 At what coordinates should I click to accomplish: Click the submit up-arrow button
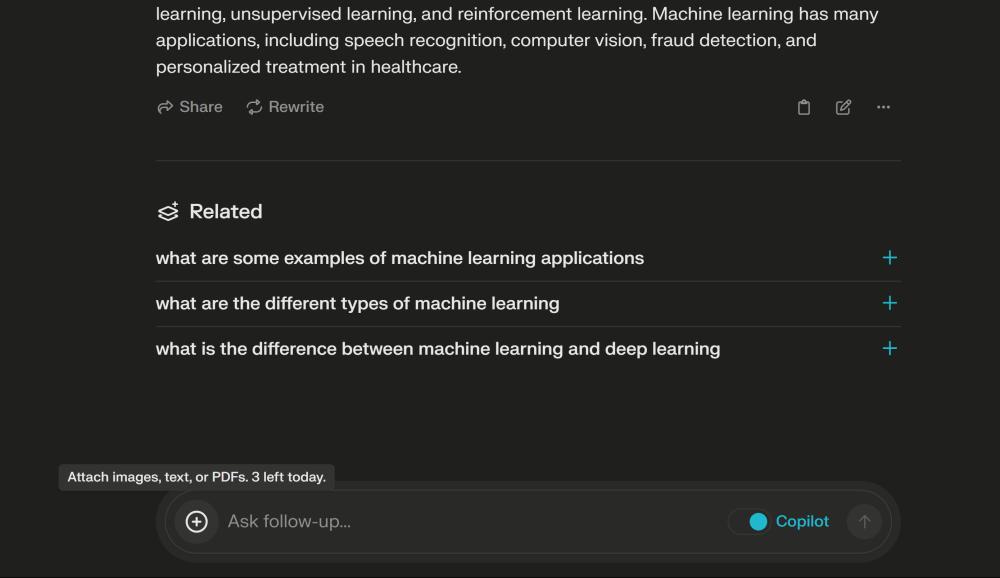click(x=864, y=522)
